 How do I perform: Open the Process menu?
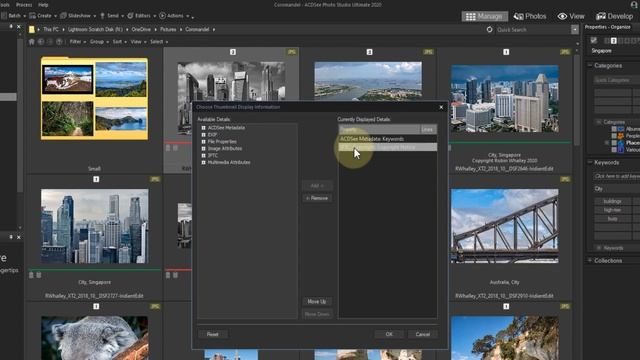[x=24, y=5]
